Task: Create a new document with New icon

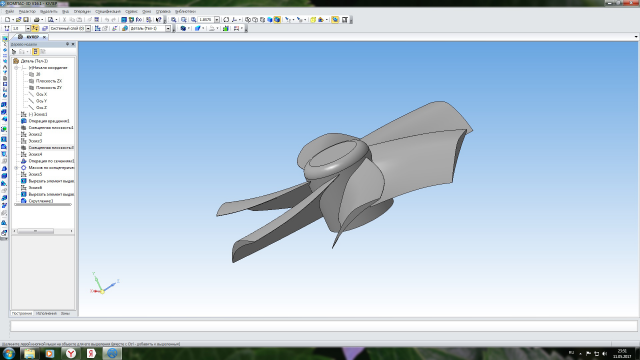Action: [7, 20]
